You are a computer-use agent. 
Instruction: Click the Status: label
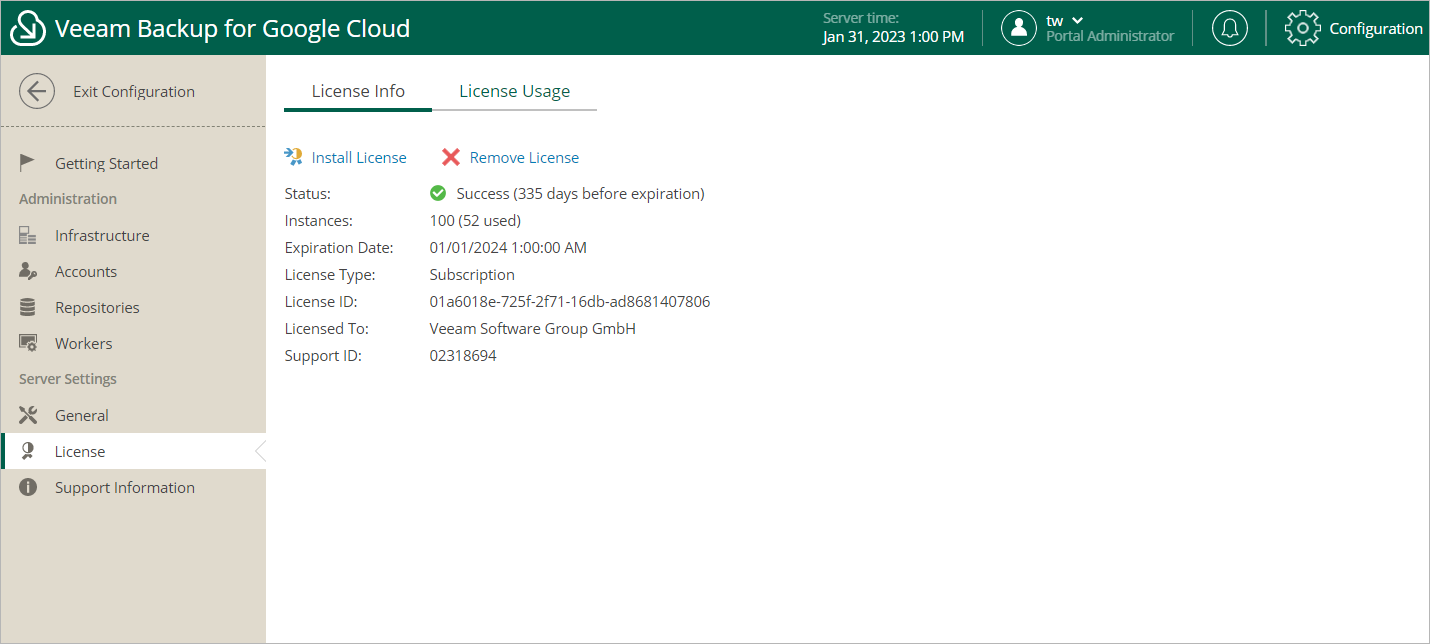[x=307, y=193]
